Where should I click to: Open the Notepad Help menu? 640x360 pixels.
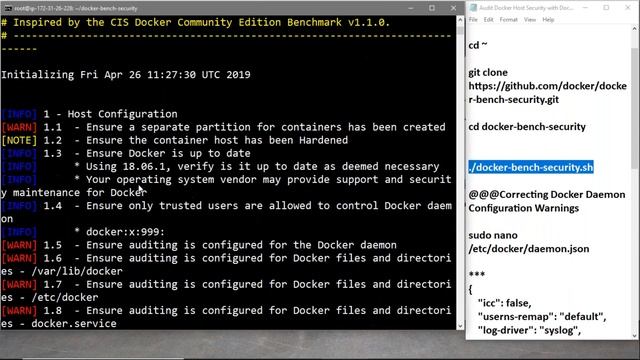548,20
